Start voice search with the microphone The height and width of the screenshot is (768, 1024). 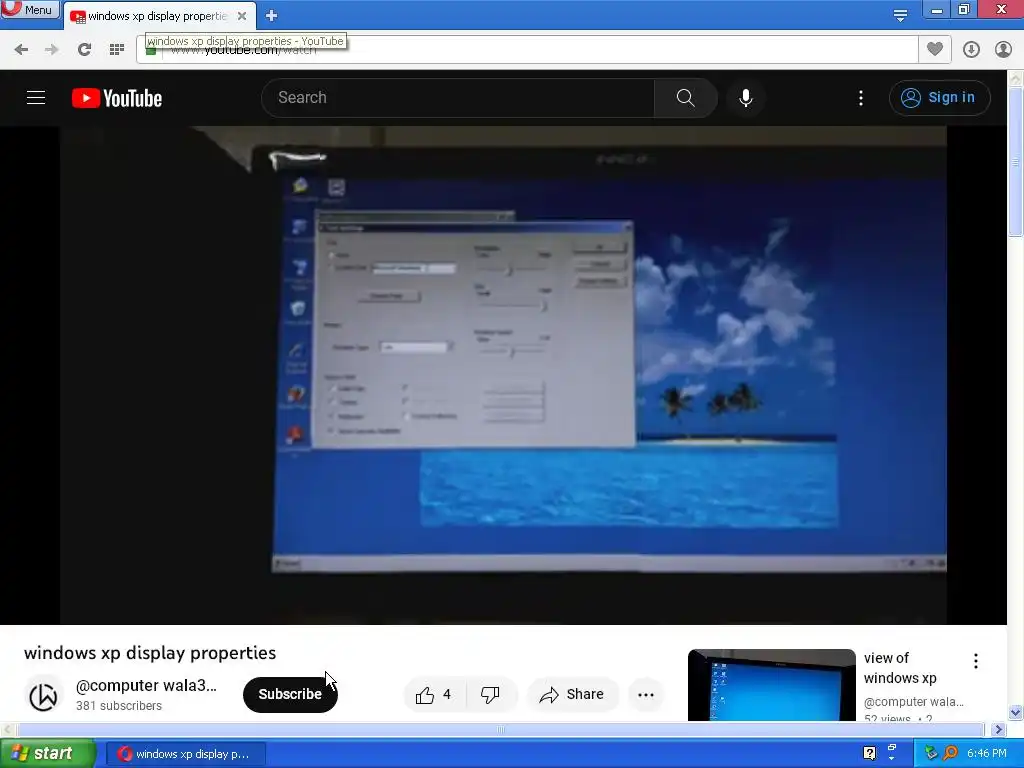[x=746, y=98]
